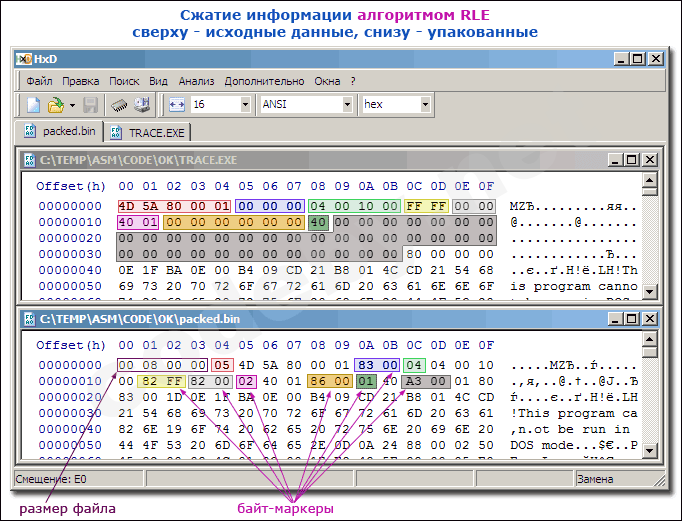Close the TRACE.EXE child window

pos(649,160)
